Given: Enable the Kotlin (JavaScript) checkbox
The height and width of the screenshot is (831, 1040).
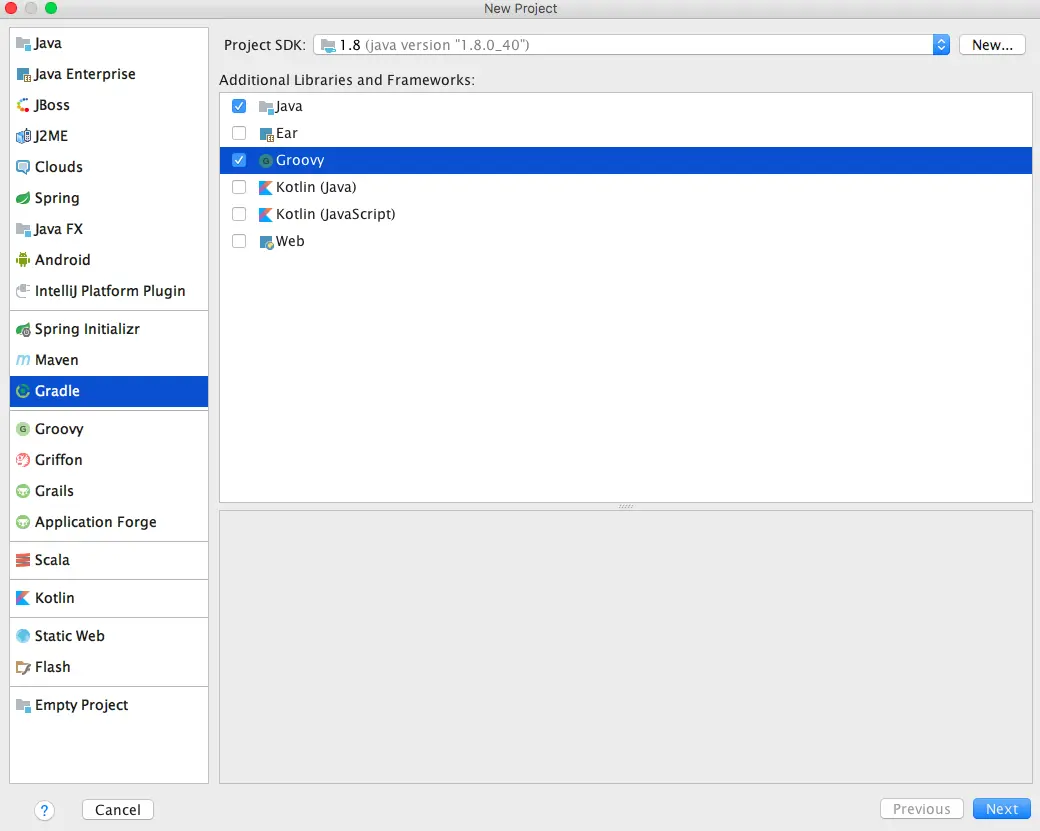Looking at the screenshot, I should click(239, 214).
